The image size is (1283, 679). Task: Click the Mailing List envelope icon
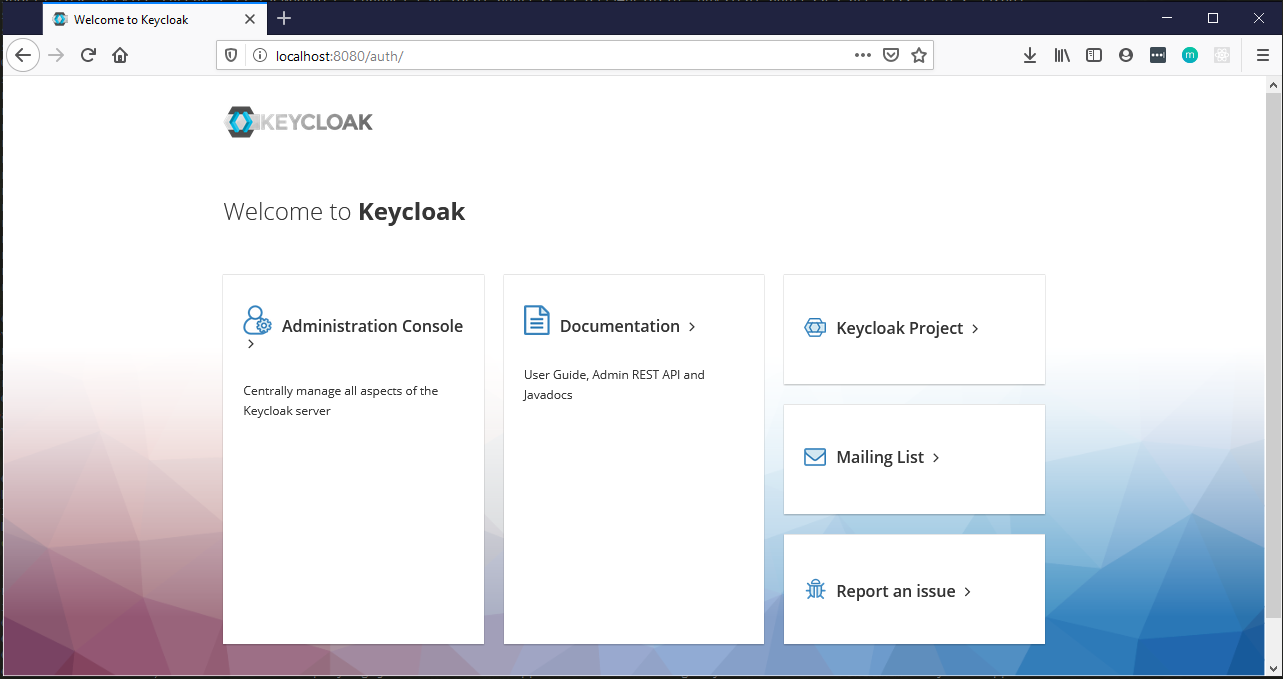tap(815, 457)
